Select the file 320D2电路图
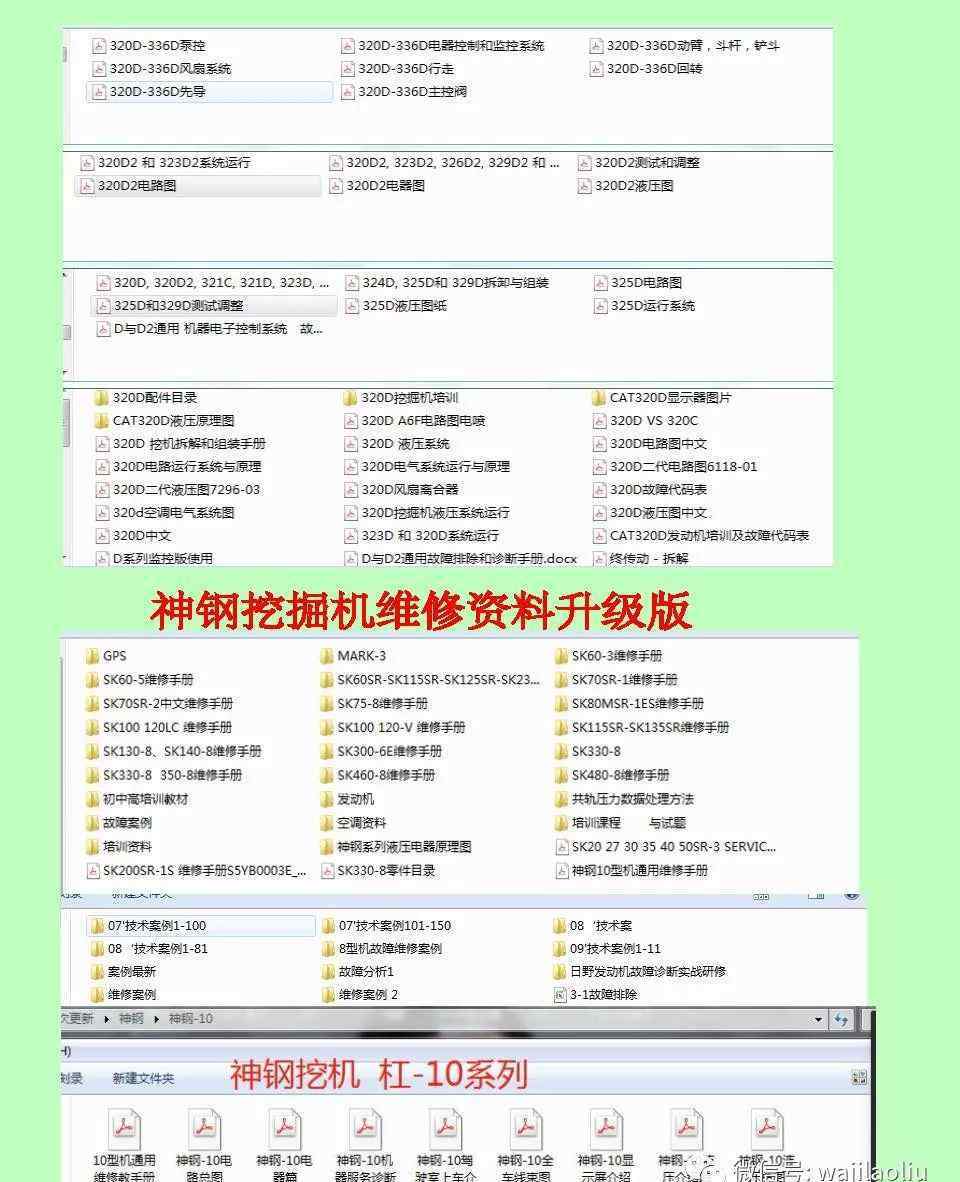The height and width of the screenshot is (1182, 960). tap(136, 185)
